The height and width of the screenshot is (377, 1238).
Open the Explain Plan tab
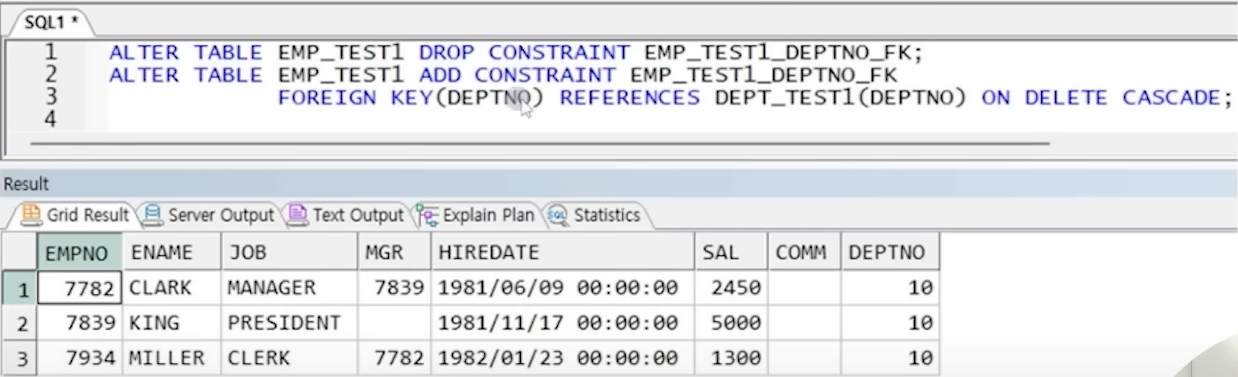coord(476,215)
